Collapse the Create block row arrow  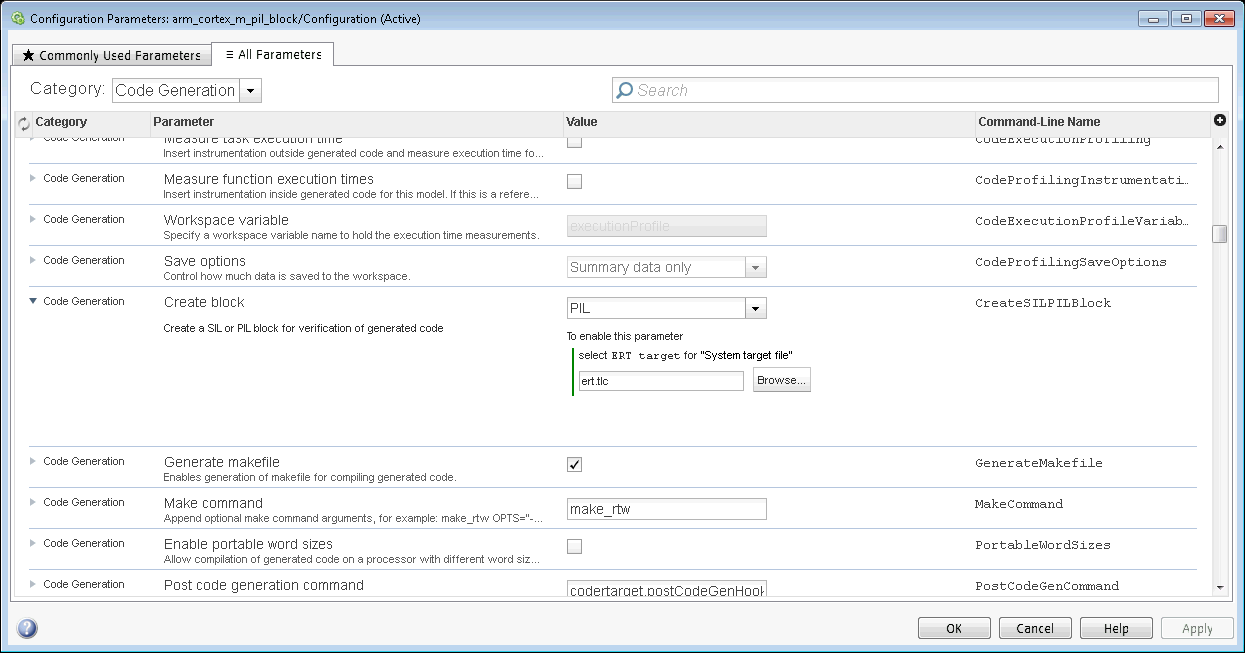coord(33,301)
